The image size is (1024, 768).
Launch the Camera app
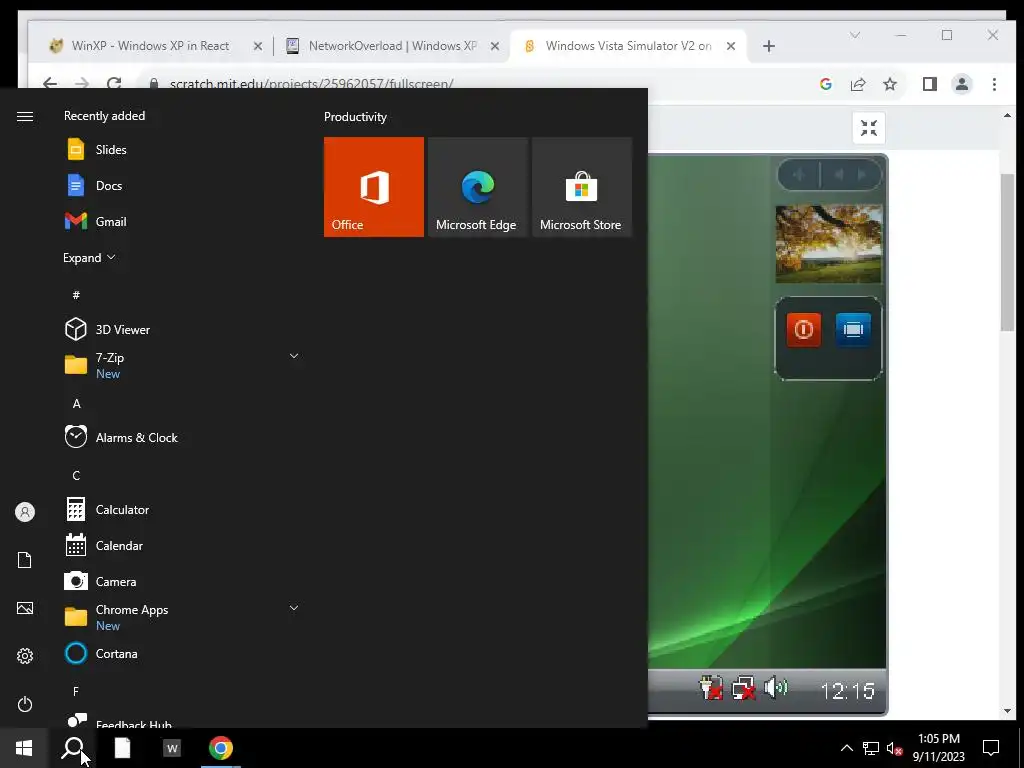(183, 581)
